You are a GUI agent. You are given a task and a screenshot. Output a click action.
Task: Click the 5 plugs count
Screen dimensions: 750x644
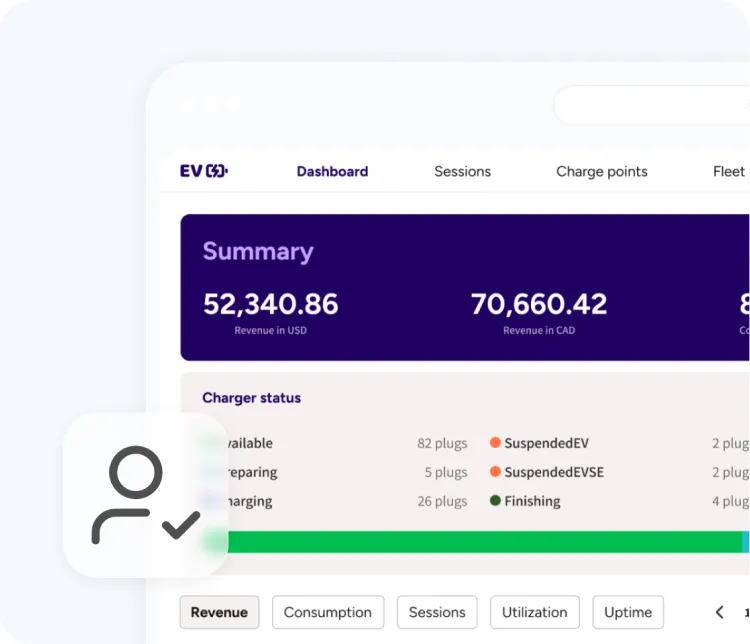(446, 473)
